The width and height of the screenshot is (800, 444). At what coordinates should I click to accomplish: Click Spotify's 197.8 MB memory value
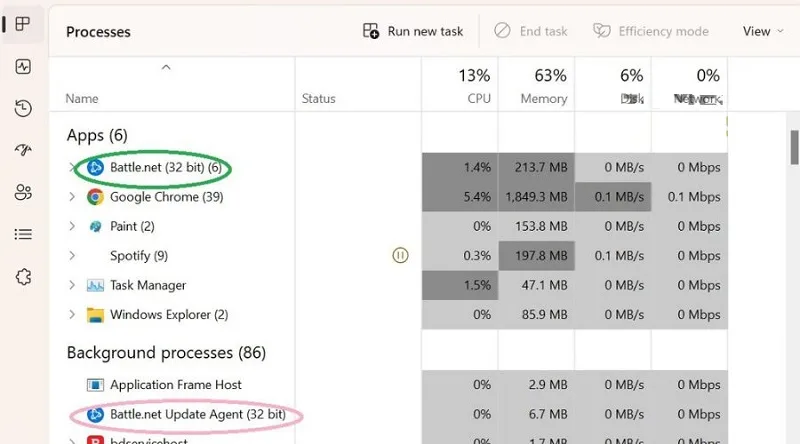[541, 256]
